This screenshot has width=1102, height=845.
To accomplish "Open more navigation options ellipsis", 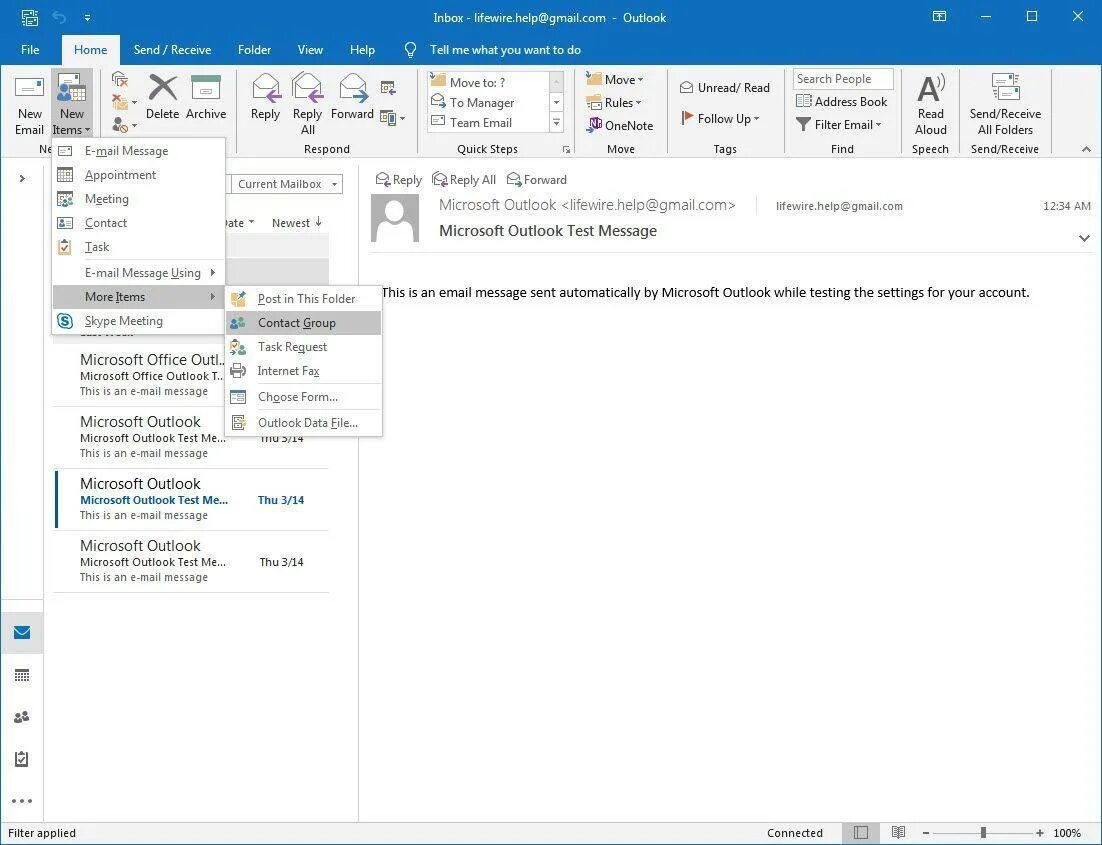I will (22, 801).
